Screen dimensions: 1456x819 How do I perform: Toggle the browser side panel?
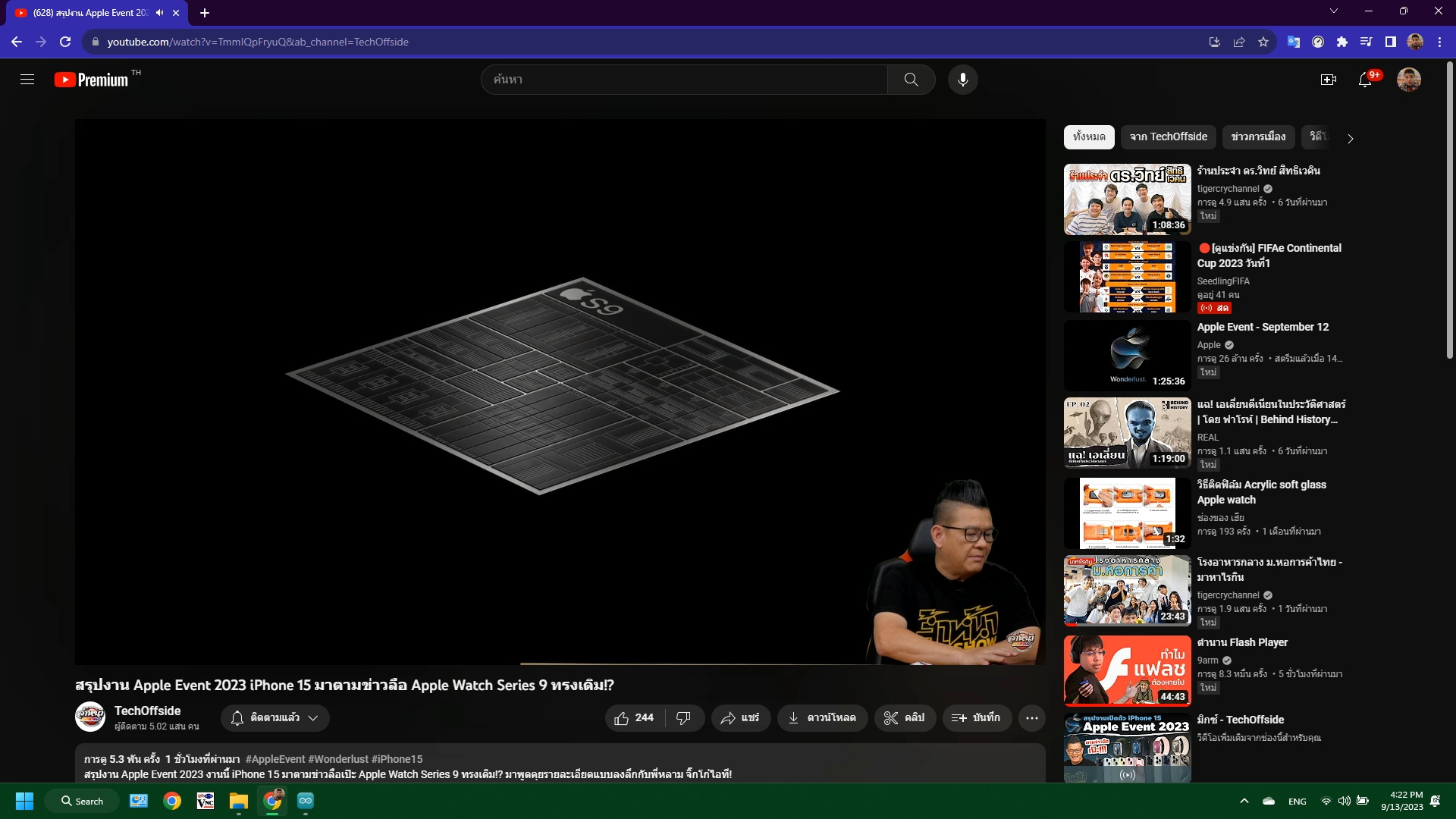tap(1390, 42)
